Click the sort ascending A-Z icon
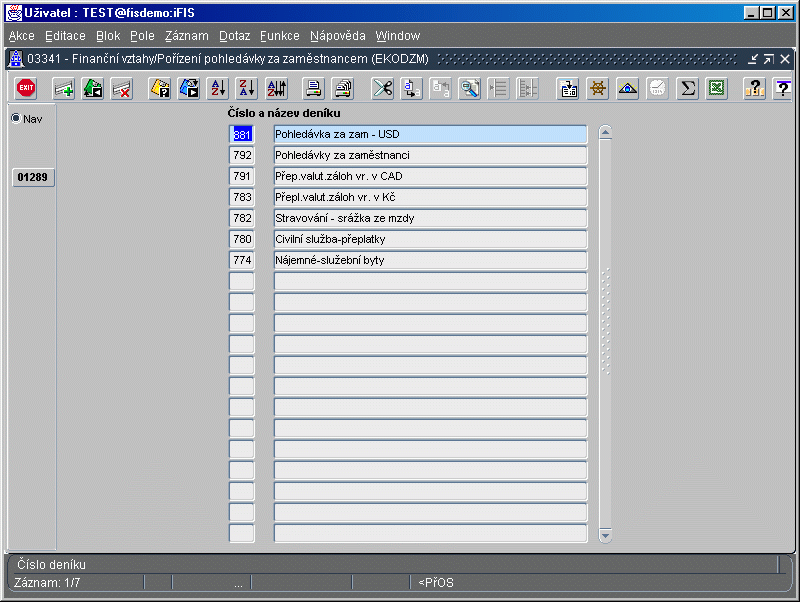 click(x=218, y=89)
